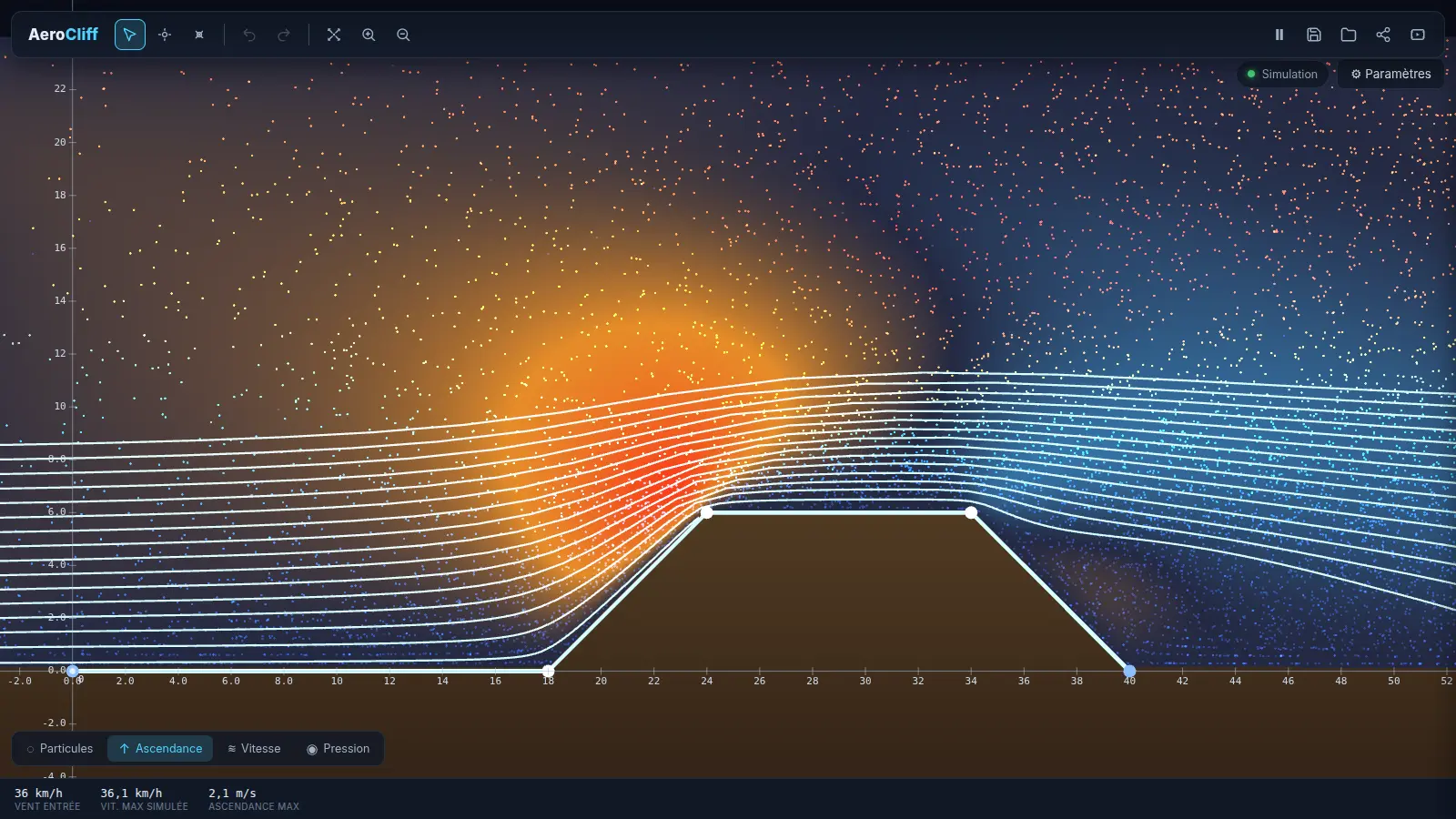Select the terrain vertex at x=18
The height and width of the screenshot is (819, 1456).
[548, 672]
